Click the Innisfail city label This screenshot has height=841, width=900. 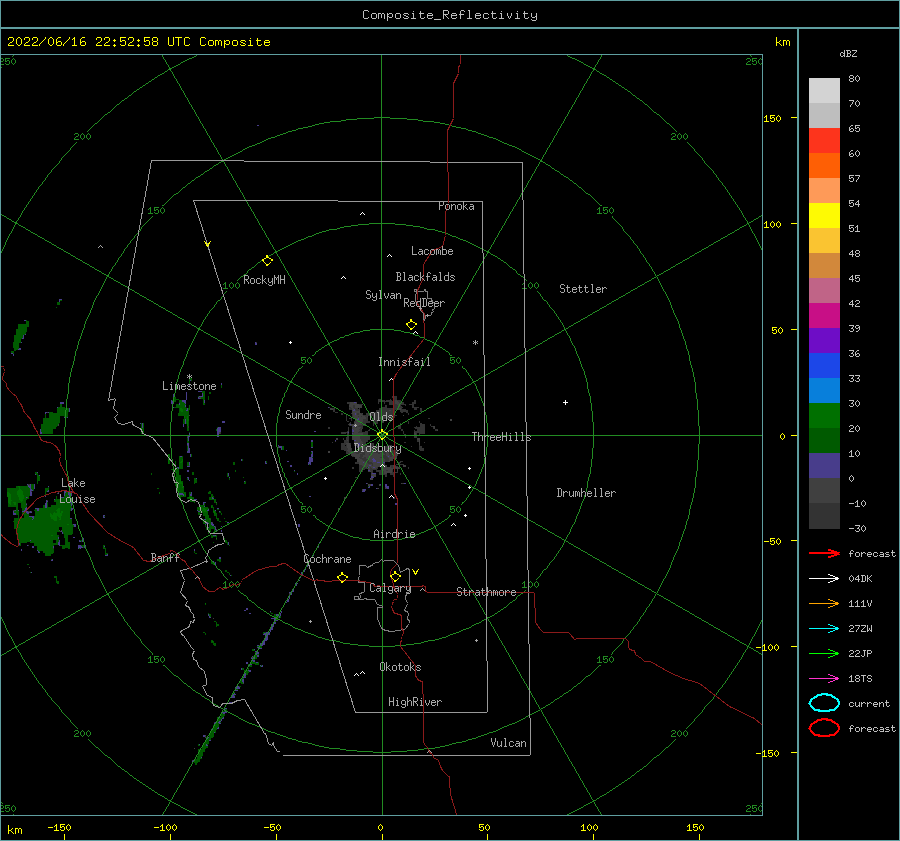[x=404, y=362]
